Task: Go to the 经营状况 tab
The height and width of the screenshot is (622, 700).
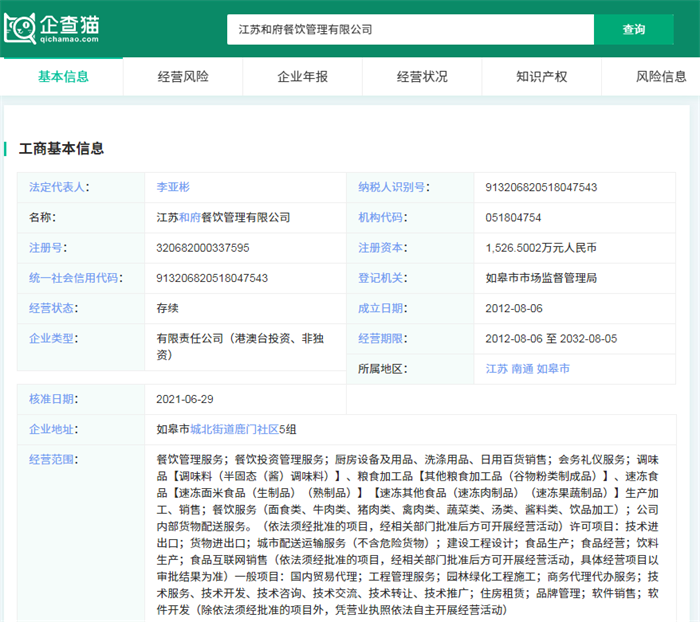Action: click(422, 76)
